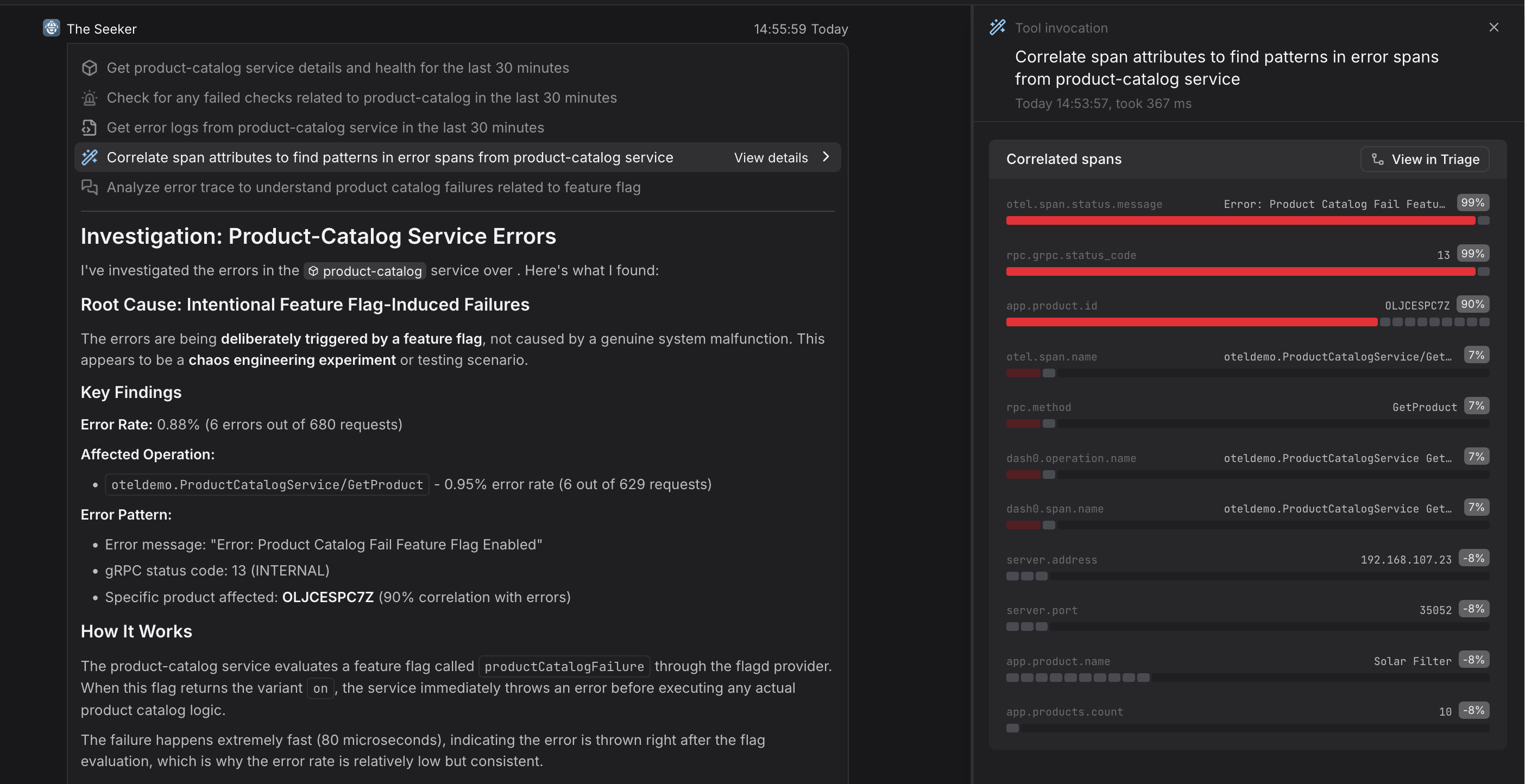This screenshot has width=1525, height=784.
Task: Click the wand icon next to Tool invocation
Action: pyautogui.click(x=998, y=27)
